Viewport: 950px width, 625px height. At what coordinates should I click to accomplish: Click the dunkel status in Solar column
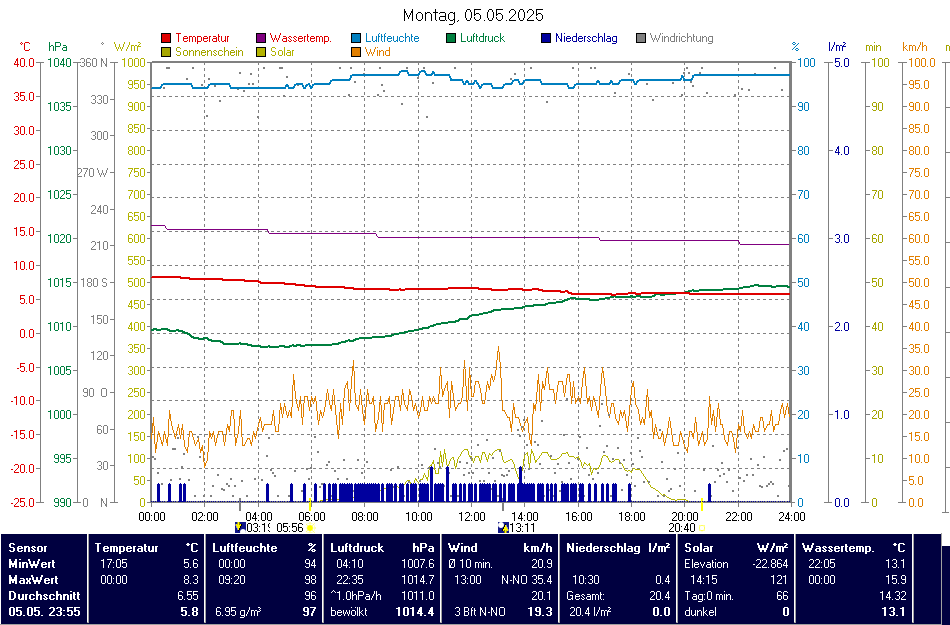point(700,612)
